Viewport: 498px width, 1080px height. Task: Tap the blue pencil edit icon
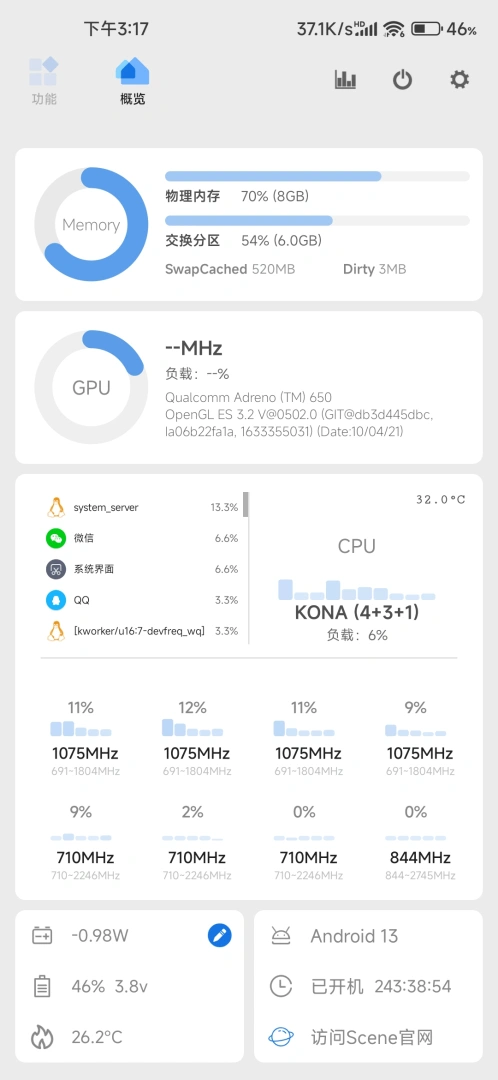pyautogui.click(x=220, y=935)
